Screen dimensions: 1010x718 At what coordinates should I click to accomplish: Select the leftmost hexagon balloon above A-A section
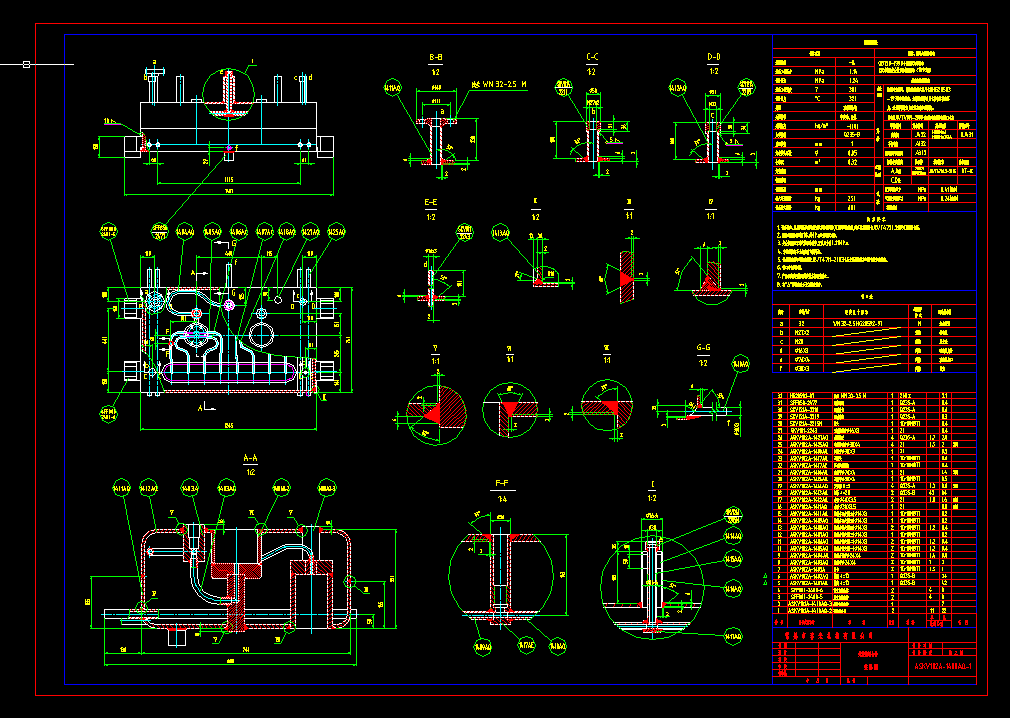coord(122,487)
